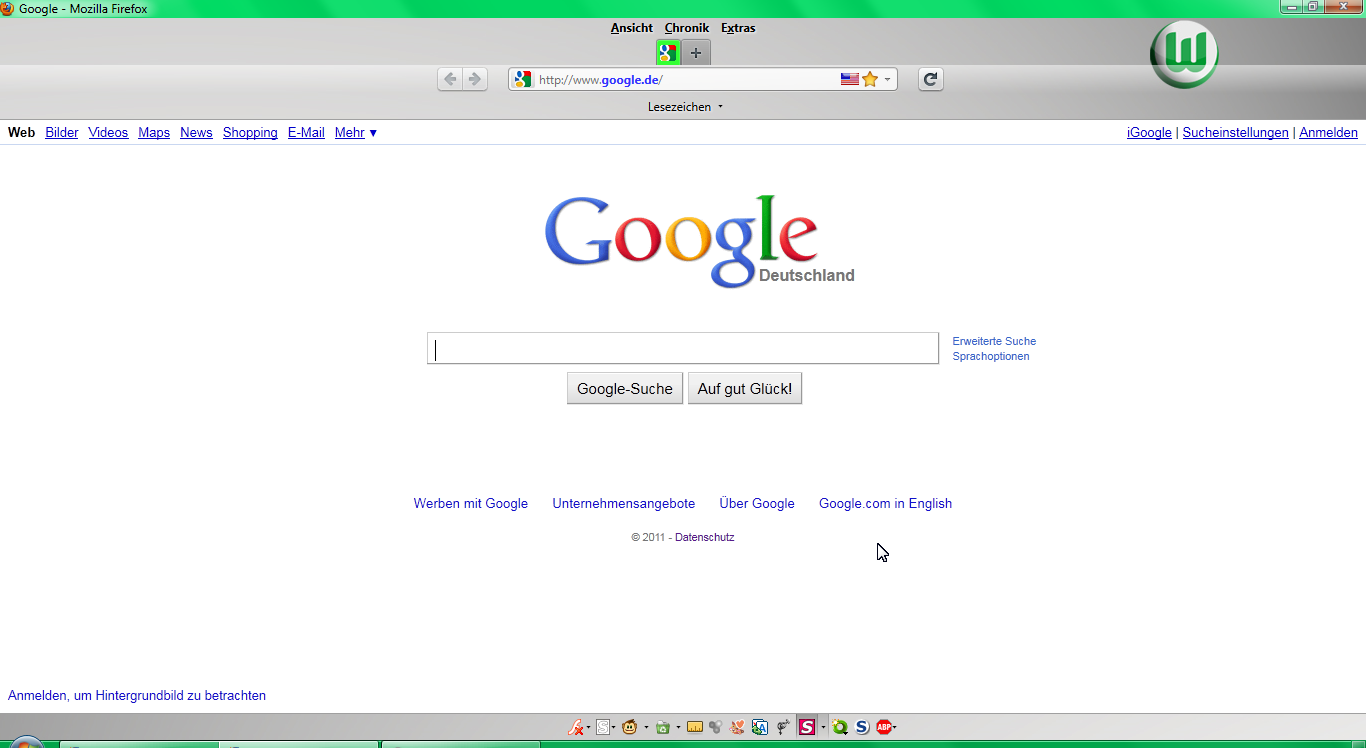
Task: Open the Datenschutz privacy link
Action: (x=705, y=537)
